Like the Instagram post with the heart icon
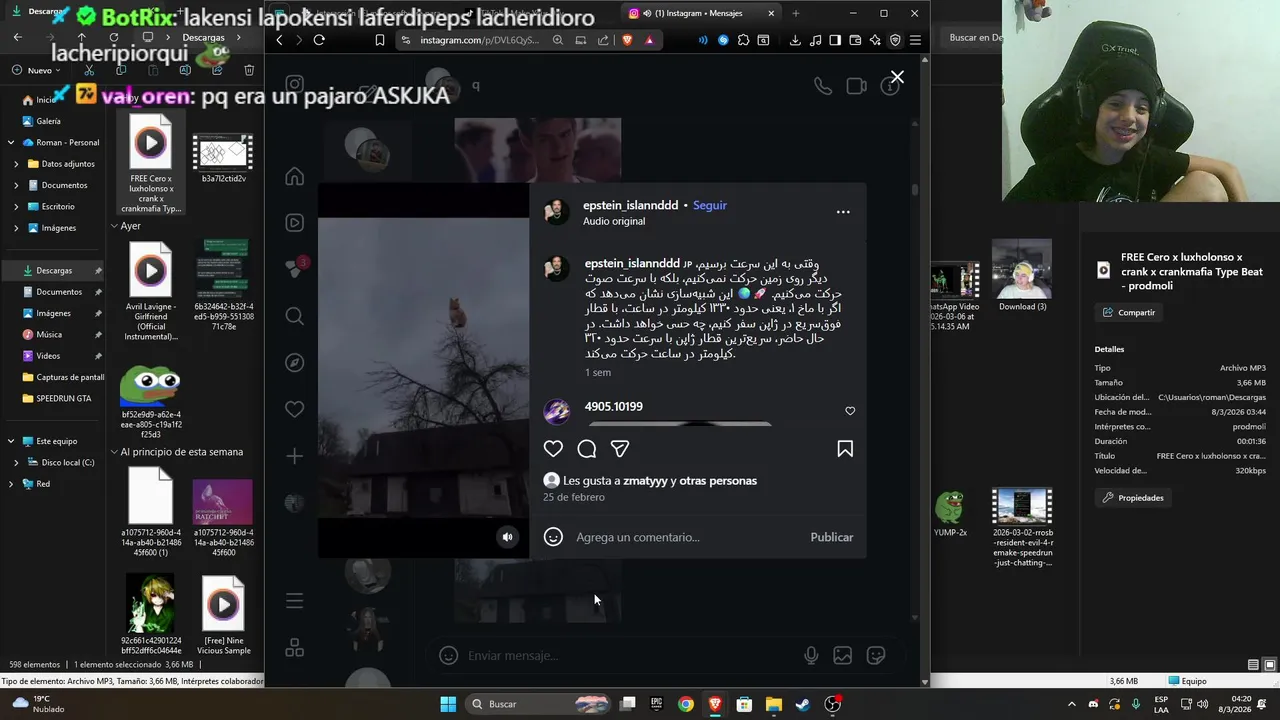The image size is (1280, 720). (553, 449)
